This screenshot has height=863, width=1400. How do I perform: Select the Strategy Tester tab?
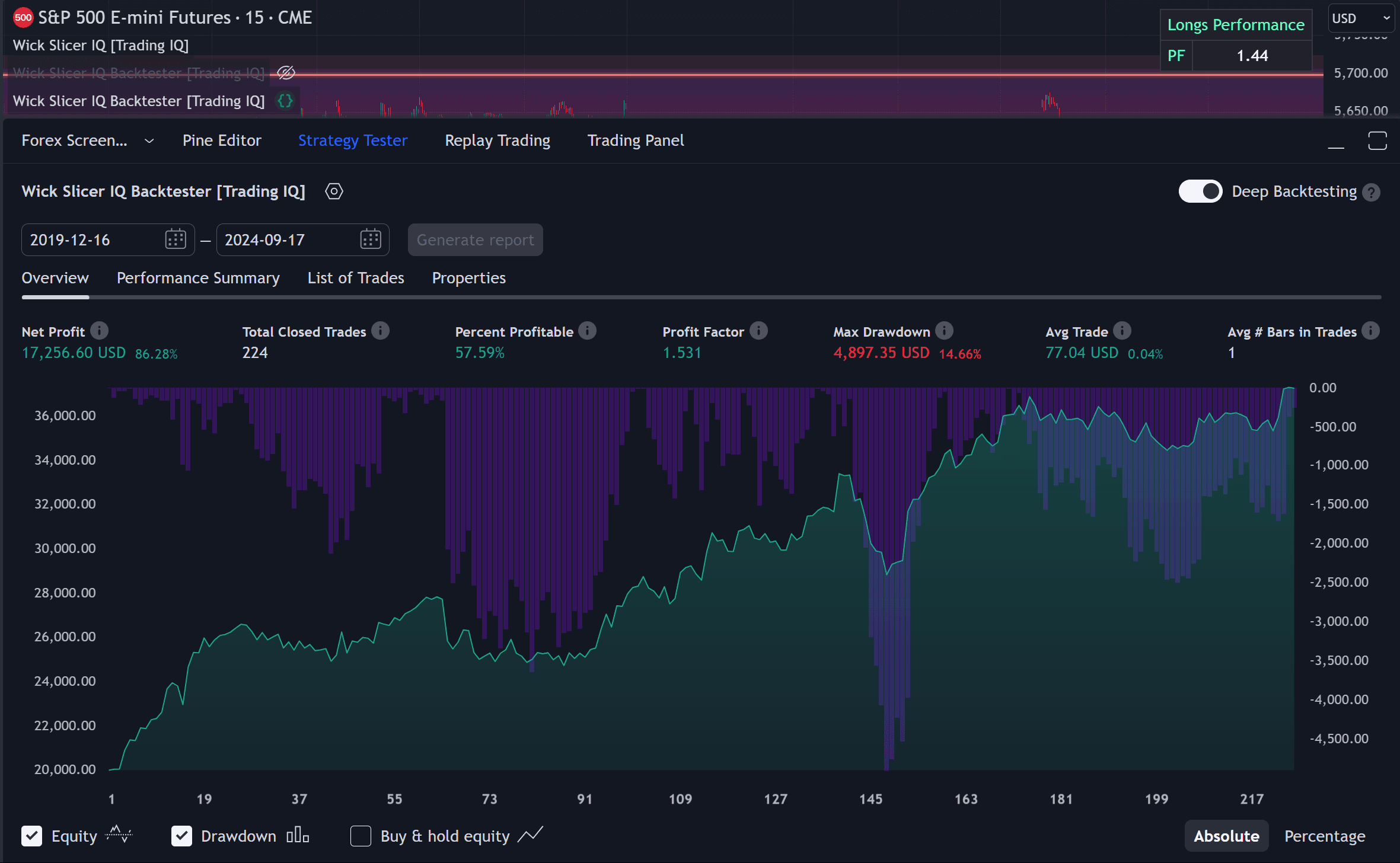(x=353, y=140)
